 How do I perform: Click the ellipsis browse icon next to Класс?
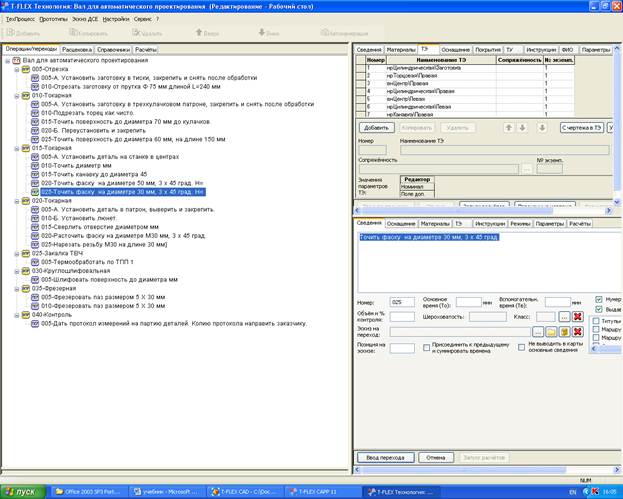pyautogui.click(x=564, y=317)
